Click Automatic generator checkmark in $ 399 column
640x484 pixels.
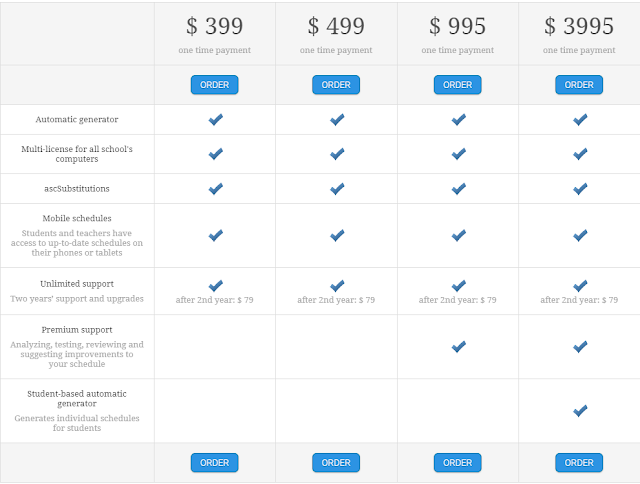point(215,120)
